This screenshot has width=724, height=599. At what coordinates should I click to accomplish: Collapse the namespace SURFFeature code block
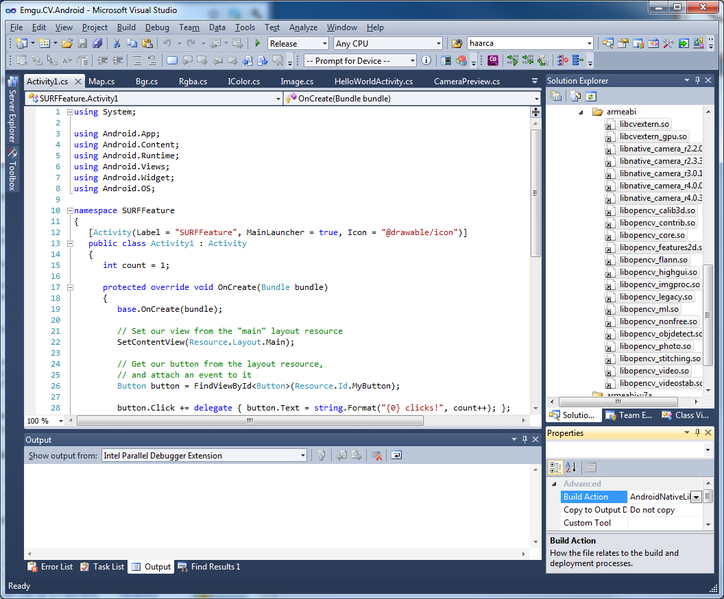pos(70,211)
